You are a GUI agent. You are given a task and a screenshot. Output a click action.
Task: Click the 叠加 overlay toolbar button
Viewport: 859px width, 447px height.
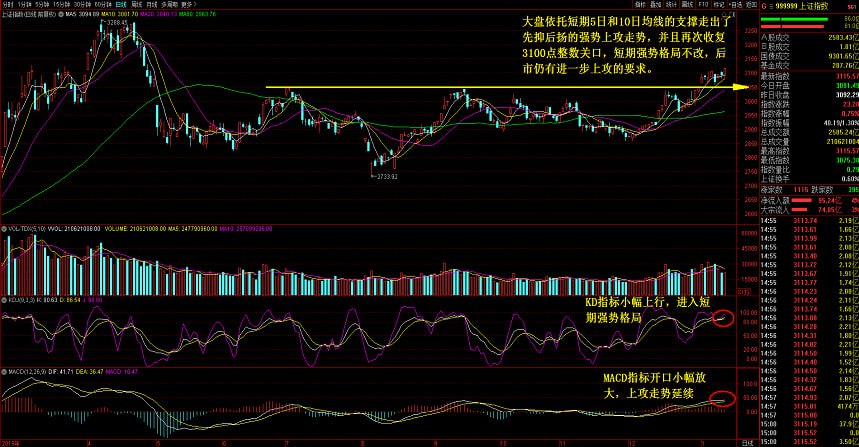(x=655, y=4)
